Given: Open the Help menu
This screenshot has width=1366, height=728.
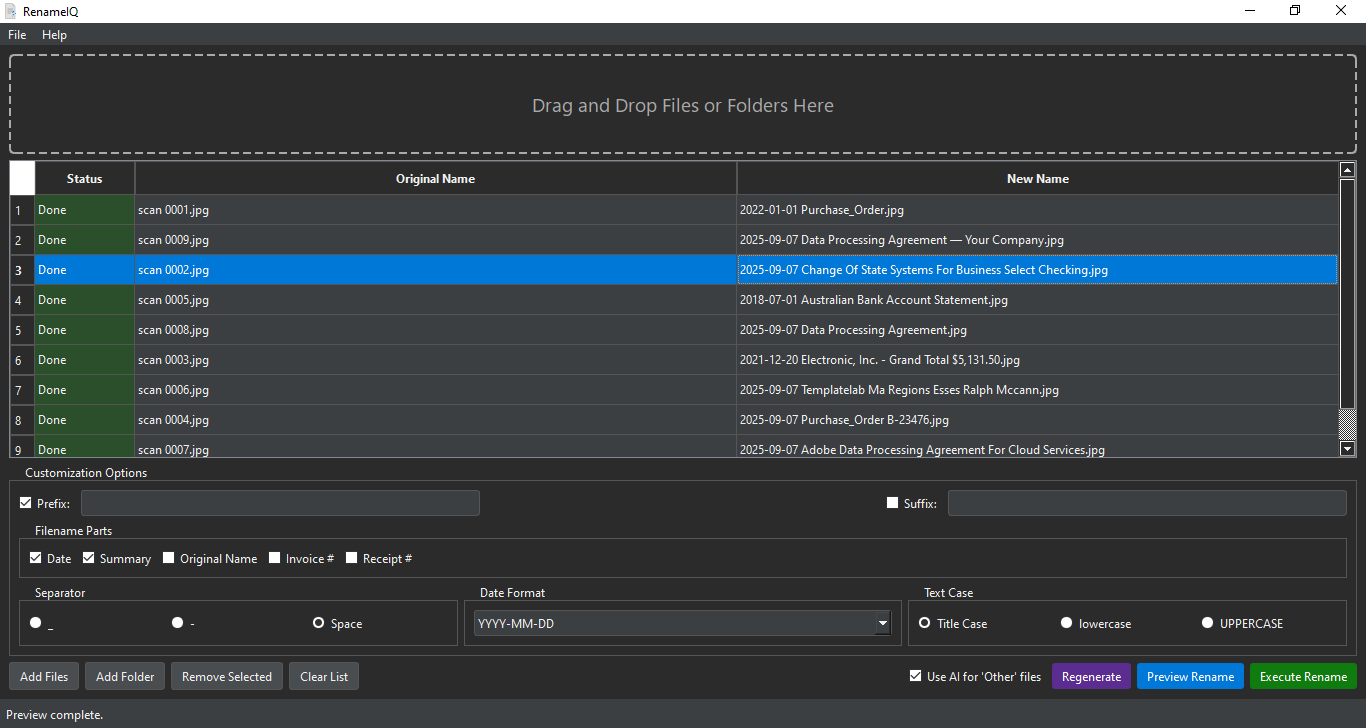Looking at the screenshot, I should 54,35.
